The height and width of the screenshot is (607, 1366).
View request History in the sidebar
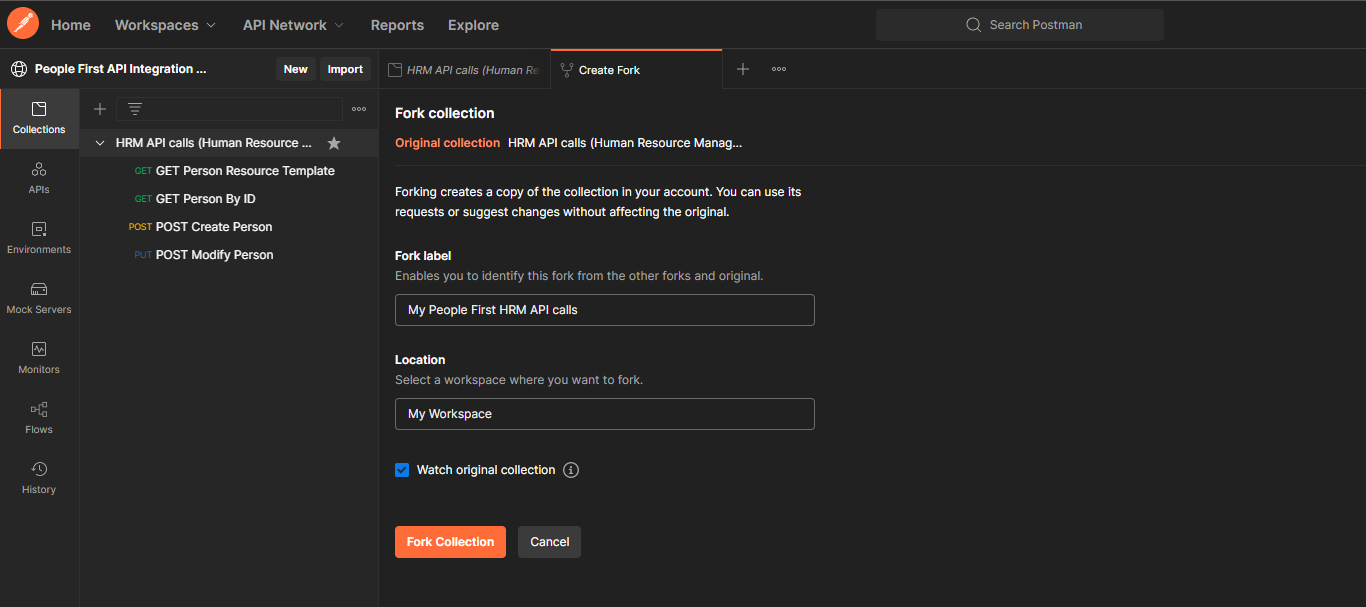(x=39, y=478)
